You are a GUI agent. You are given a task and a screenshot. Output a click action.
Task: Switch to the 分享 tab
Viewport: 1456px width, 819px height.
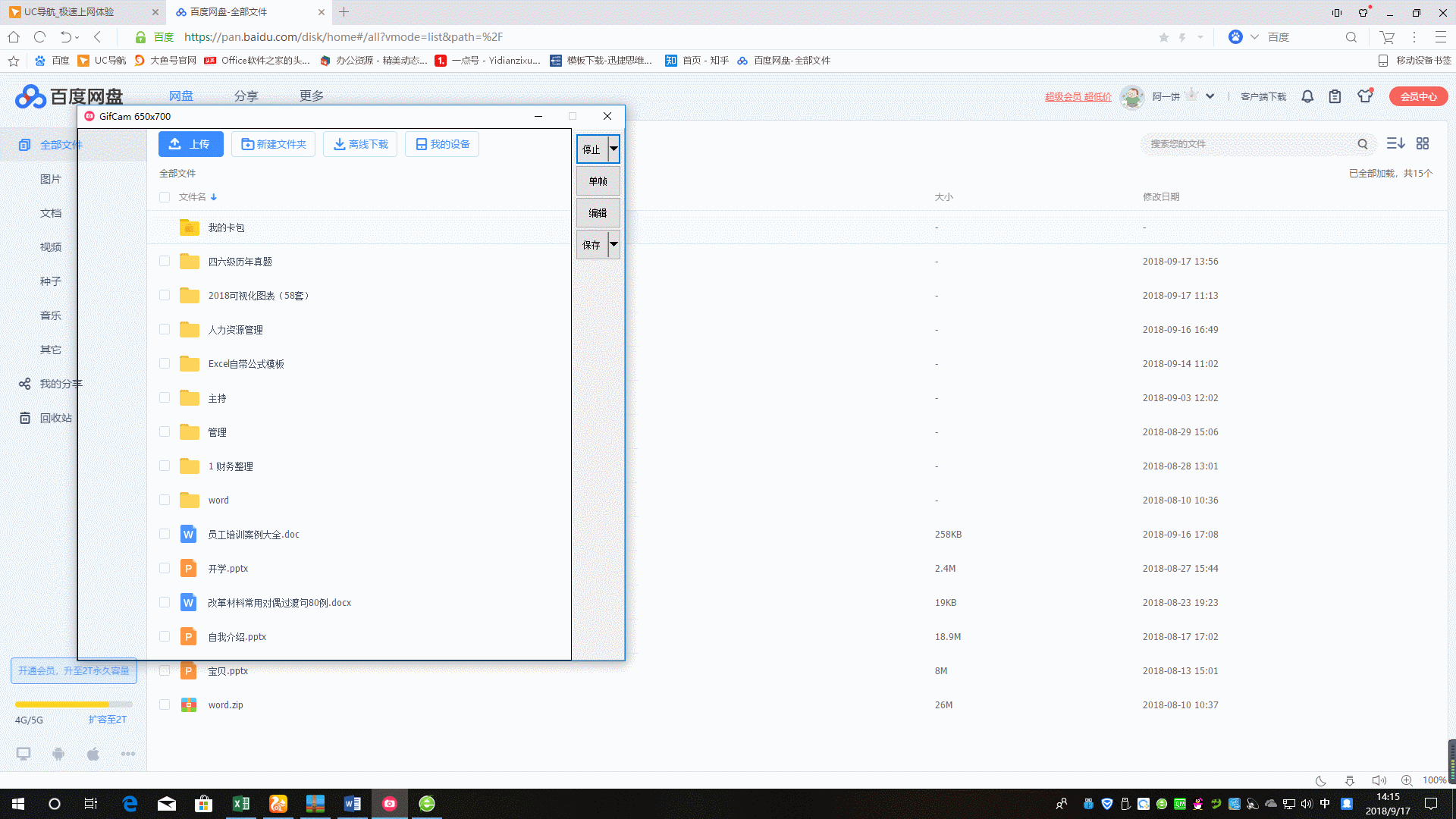click(x=246, y=96)
